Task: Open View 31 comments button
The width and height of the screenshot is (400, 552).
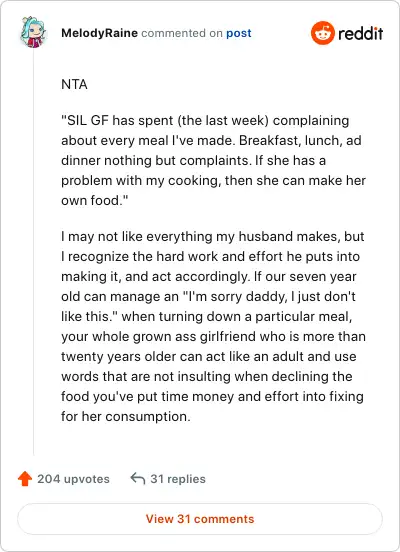Action: tap(200, 519)
